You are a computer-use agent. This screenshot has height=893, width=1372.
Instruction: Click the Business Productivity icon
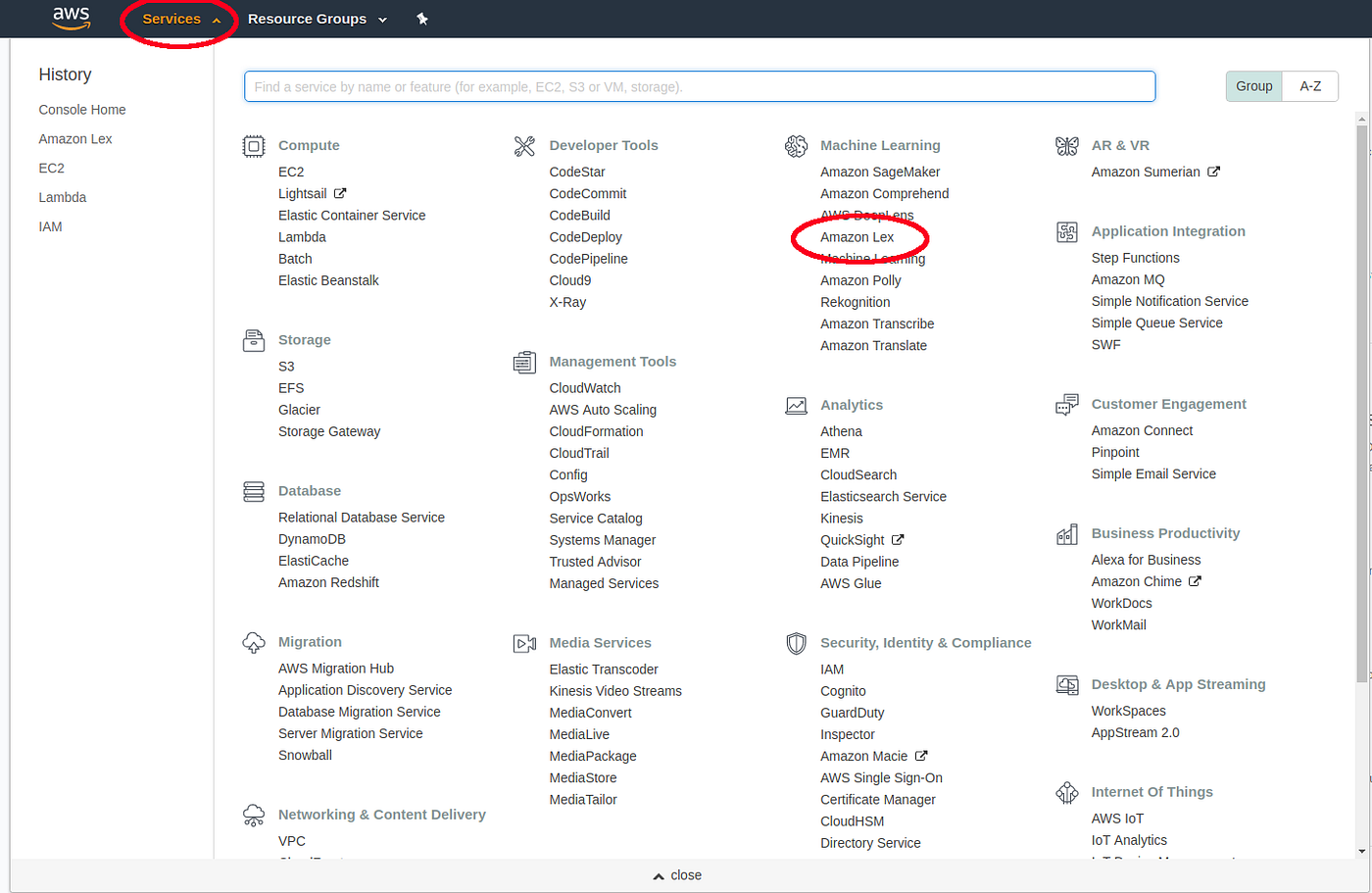coord(1067,534)
